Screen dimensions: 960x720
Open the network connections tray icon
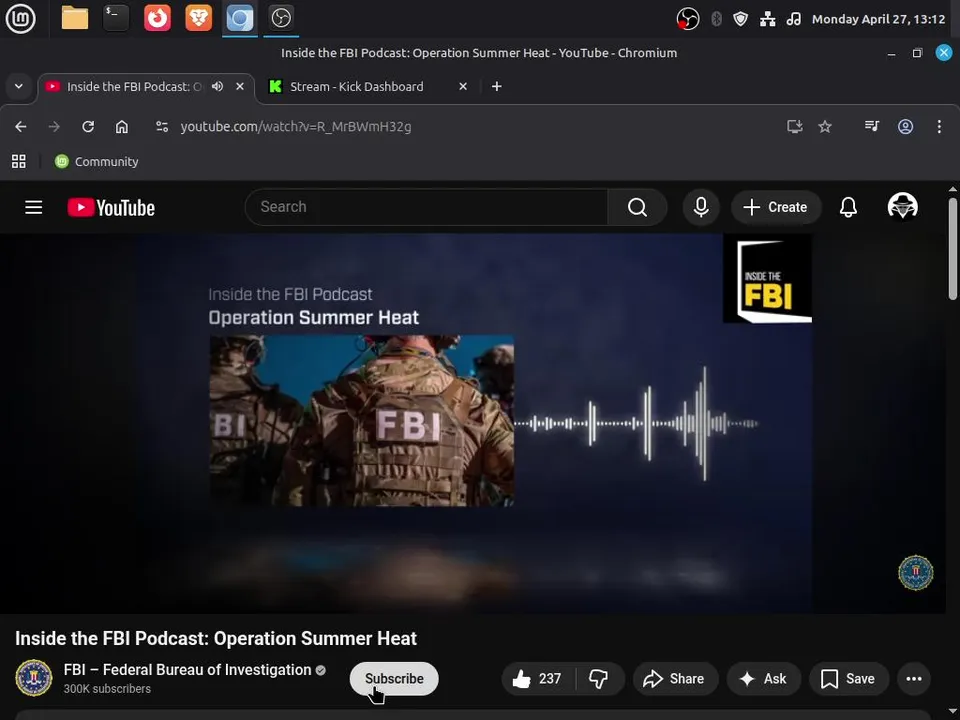tap(767, 19)
